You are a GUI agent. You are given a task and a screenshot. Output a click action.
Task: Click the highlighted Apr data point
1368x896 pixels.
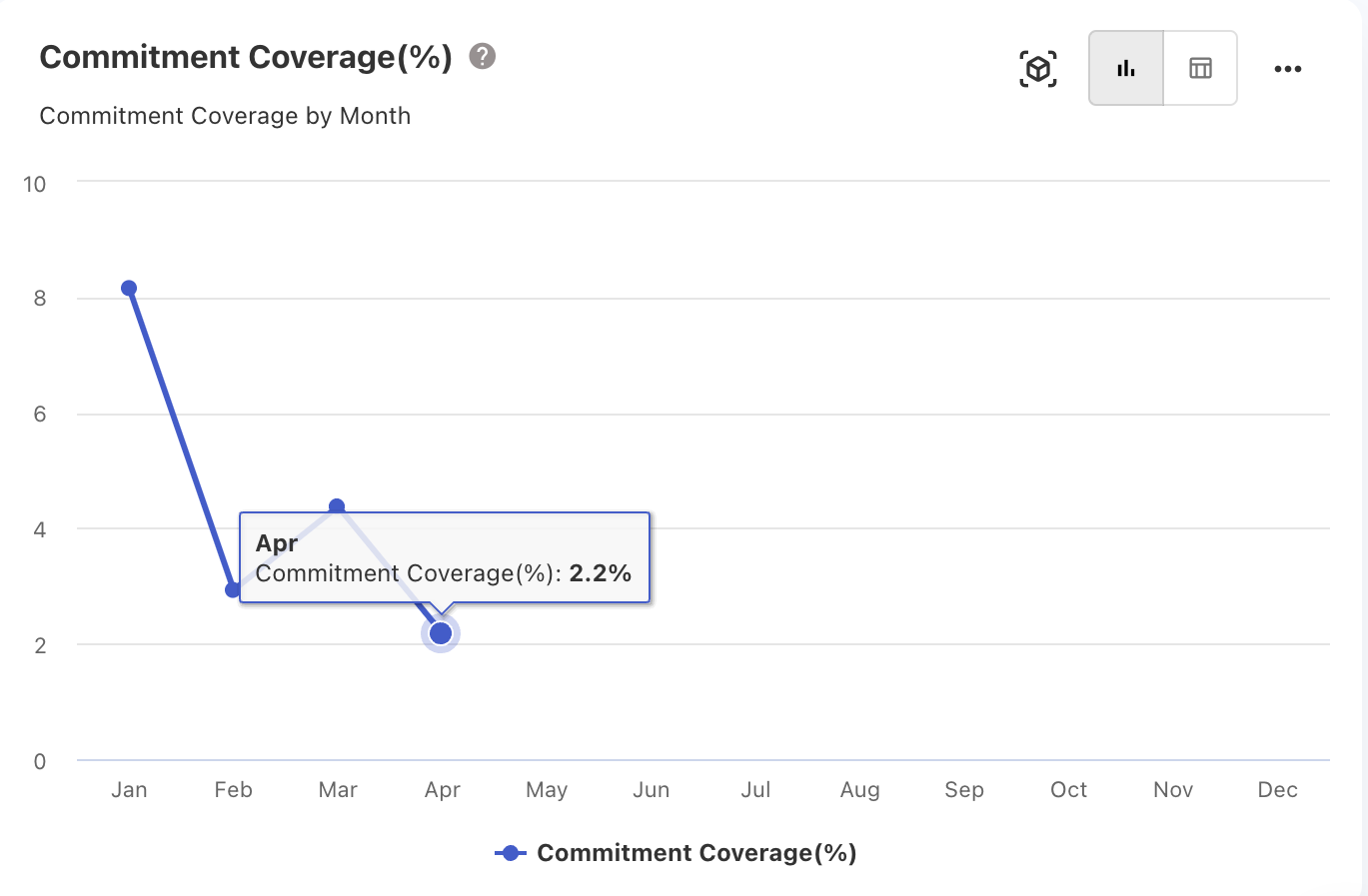[441, 633]
